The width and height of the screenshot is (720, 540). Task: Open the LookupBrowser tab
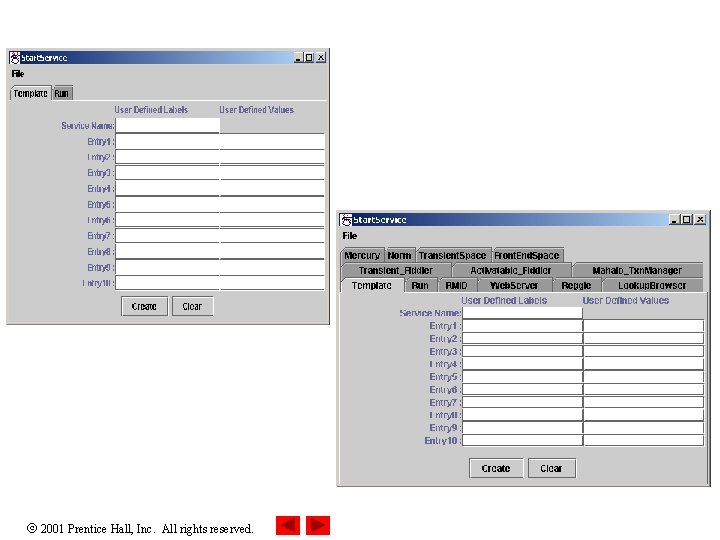[x=652, y=286]
